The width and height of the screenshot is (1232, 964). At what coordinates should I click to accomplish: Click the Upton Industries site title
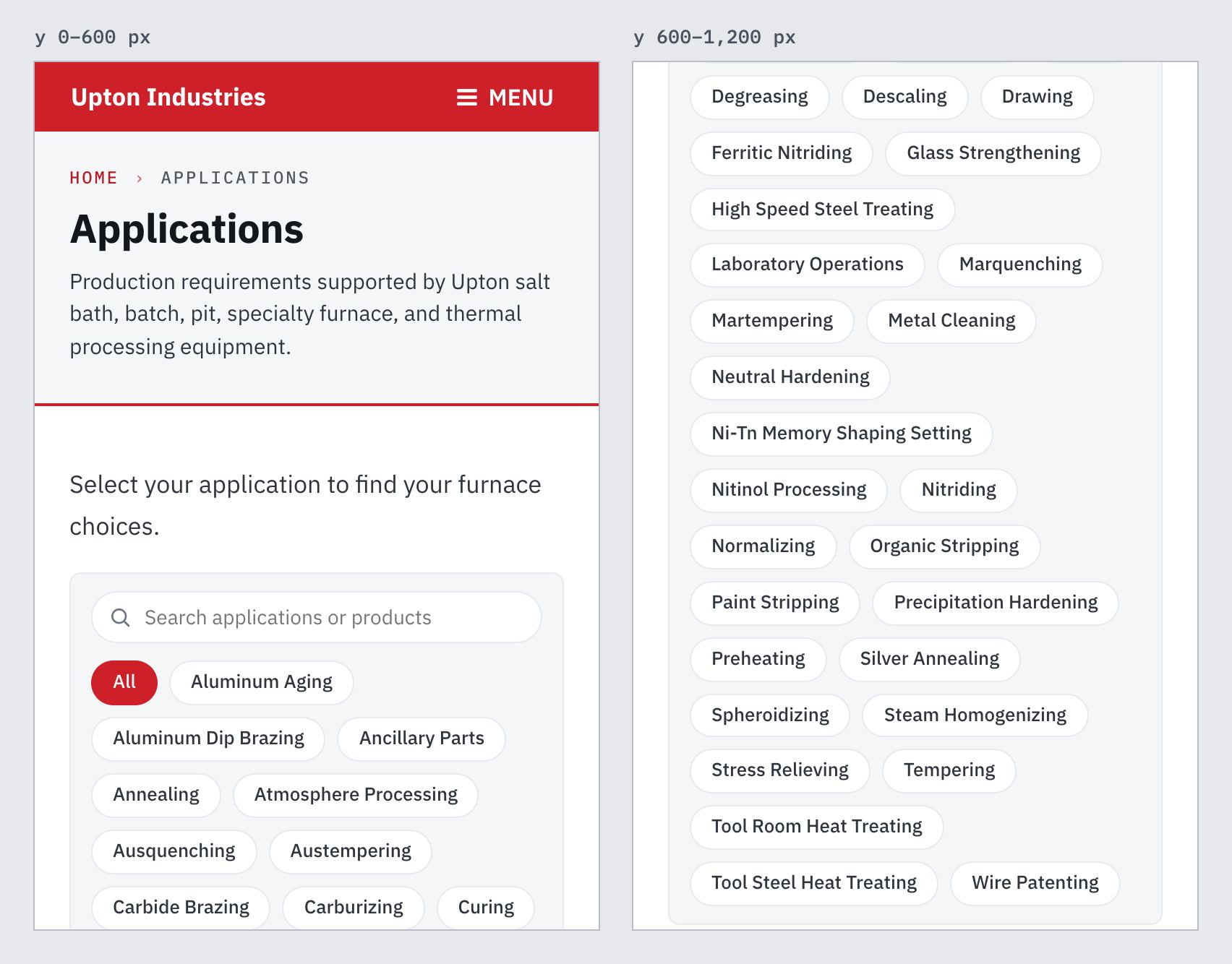click(168, 98)
